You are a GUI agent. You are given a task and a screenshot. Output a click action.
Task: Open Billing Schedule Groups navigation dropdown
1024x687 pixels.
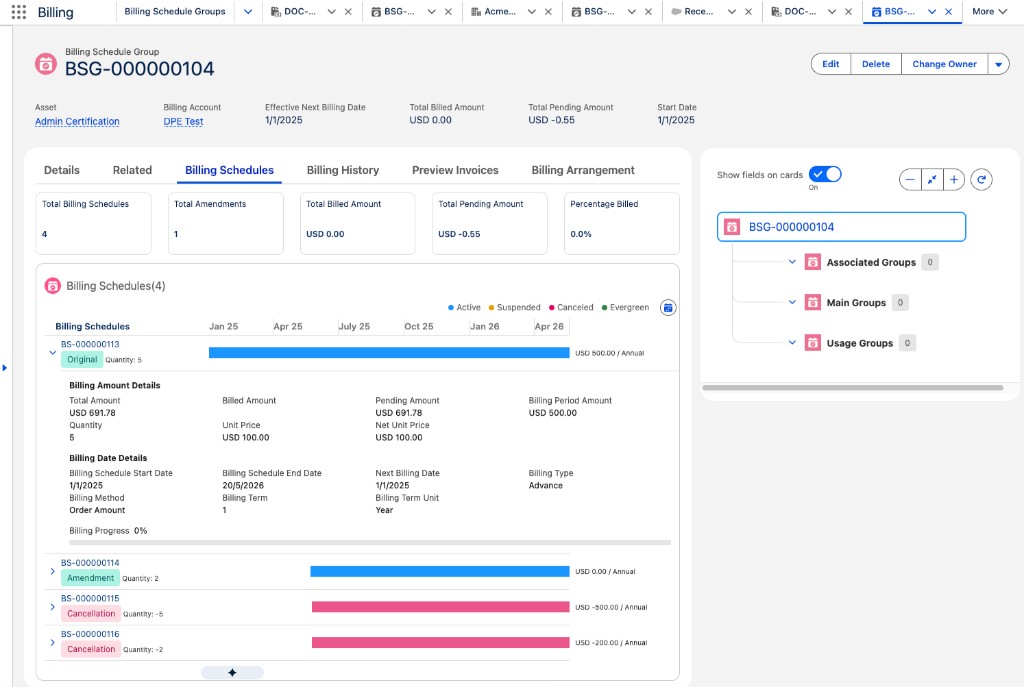pos(248,12)
